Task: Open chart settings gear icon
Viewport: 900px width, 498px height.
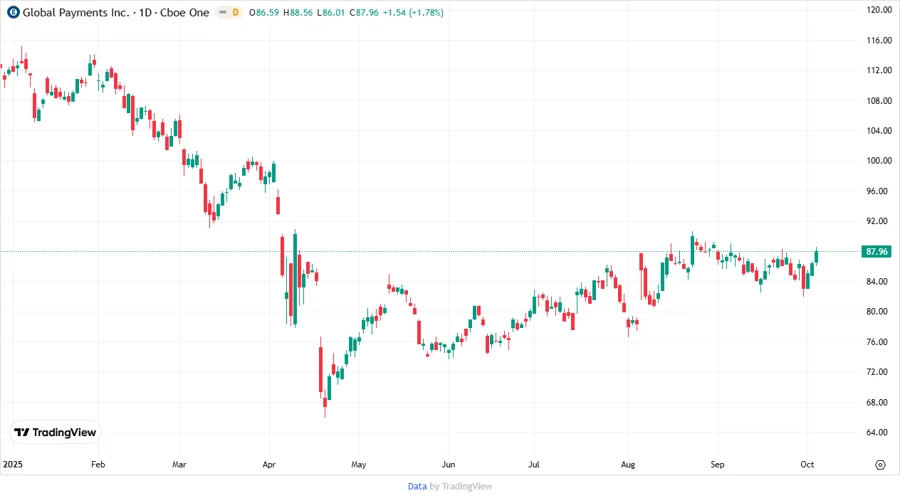Action: [880, 465]
